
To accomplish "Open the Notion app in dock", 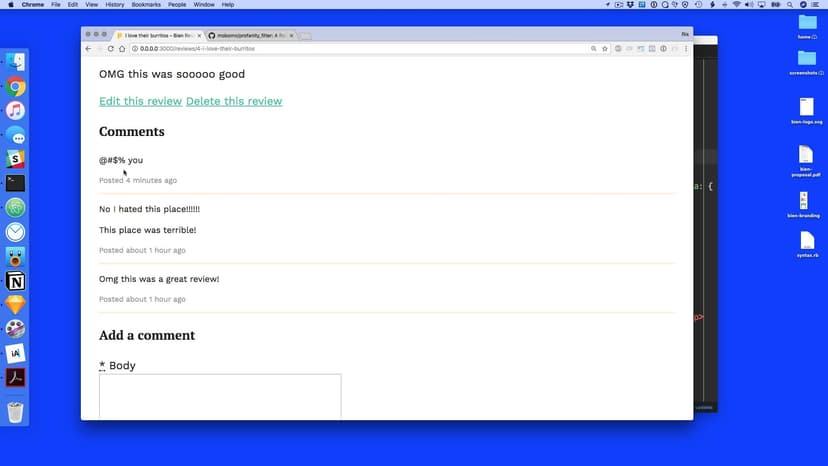I will click(16, 281).
